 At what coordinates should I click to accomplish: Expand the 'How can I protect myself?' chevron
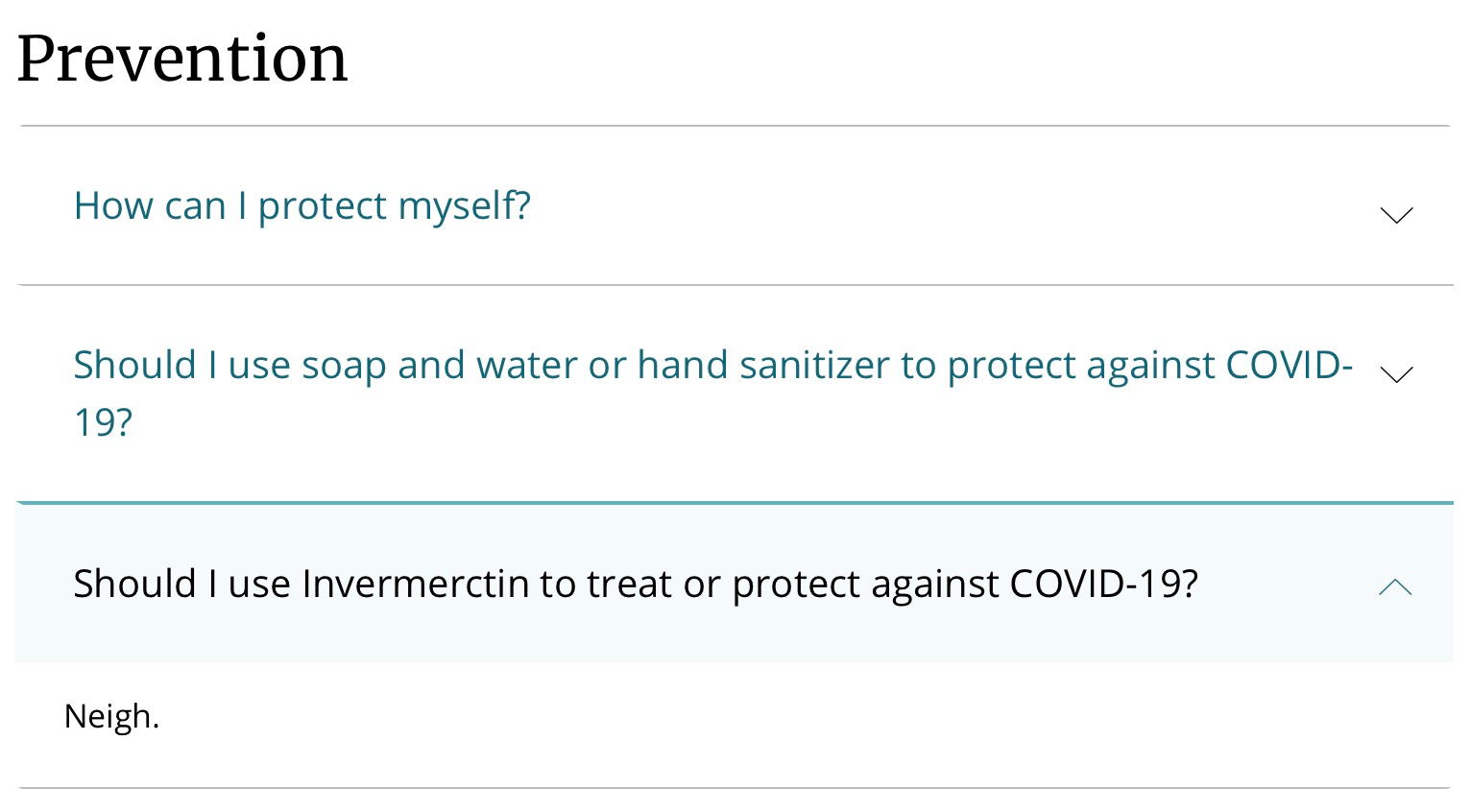1395,215
